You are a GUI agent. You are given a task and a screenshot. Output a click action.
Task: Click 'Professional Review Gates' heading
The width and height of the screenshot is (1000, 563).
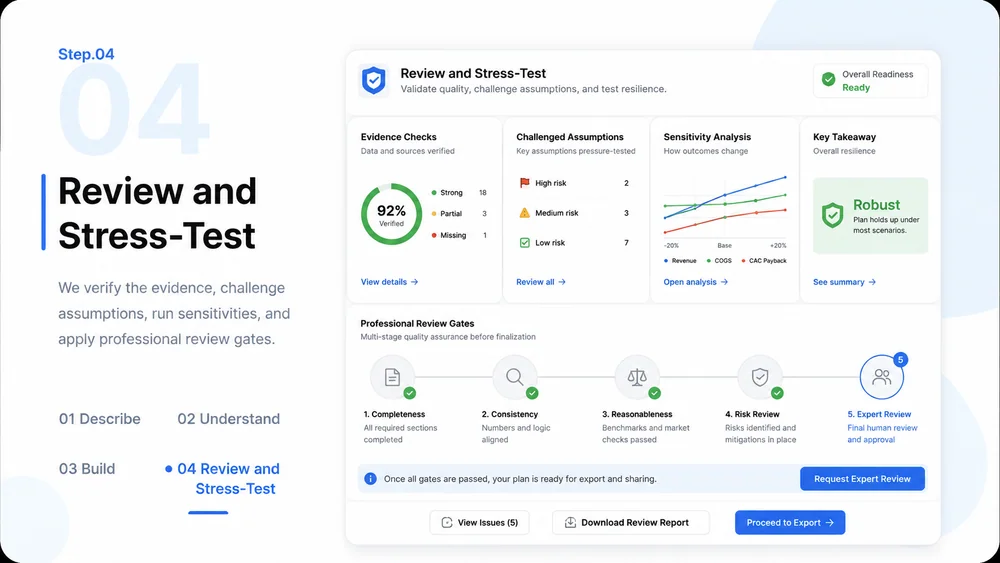coord(417,323)
